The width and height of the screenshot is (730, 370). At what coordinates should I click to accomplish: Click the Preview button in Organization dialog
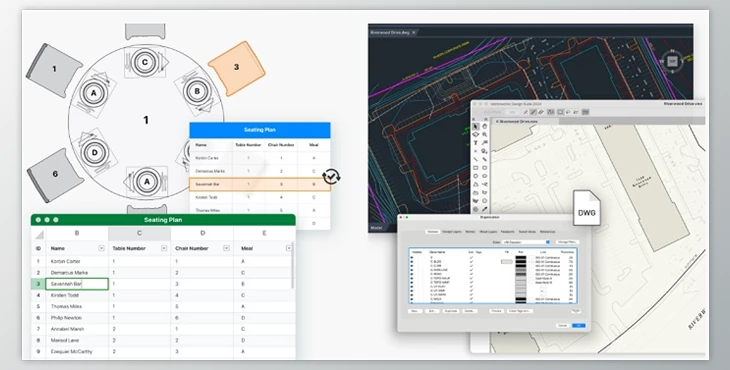point(496,311)
